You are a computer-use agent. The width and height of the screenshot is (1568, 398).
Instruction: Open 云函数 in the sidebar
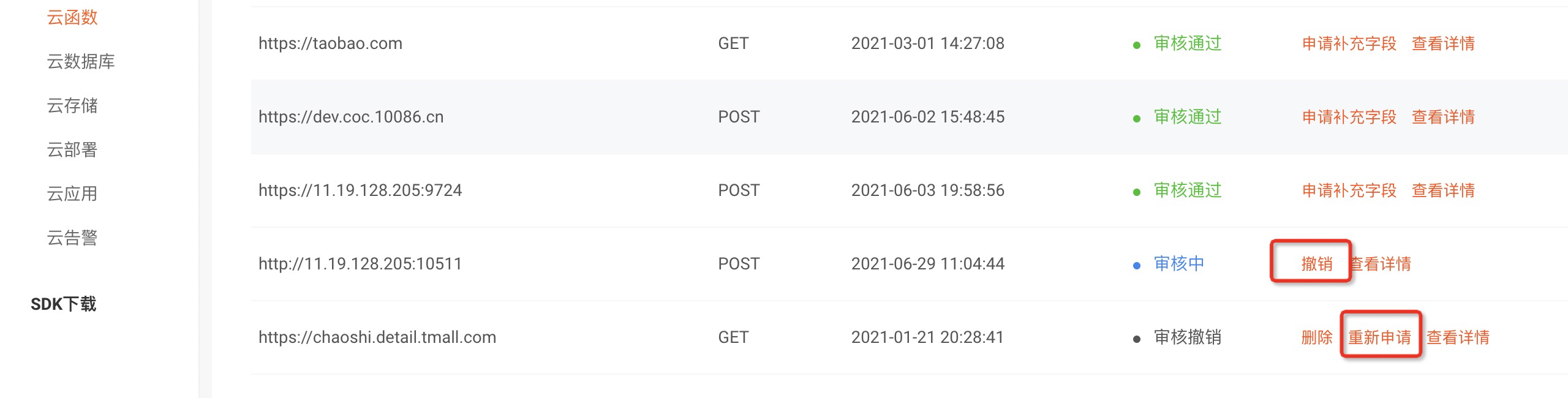click(x=72, y=18)
